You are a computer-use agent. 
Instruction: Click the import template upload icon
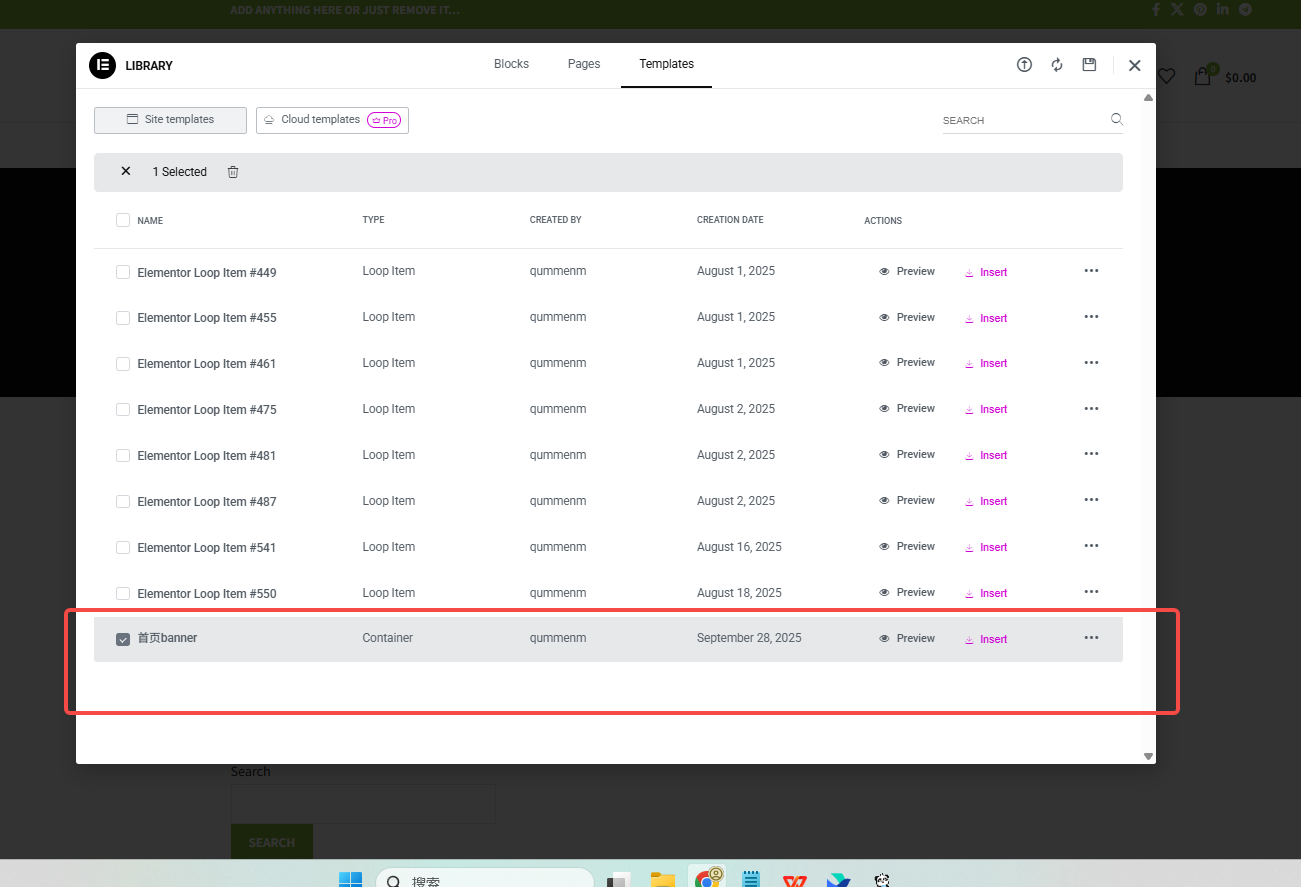click(x=1024, y=65)
